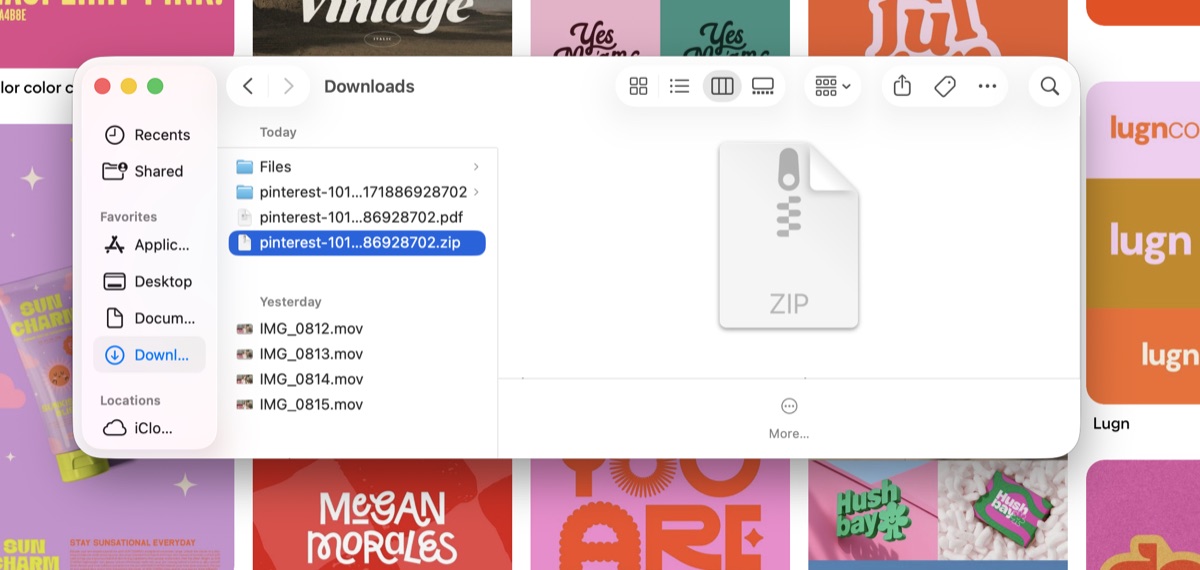Click the IMG_0812.mov video thumbnail icon
The width and height of the screenshot is (1200, 570).
click(245, 329)
